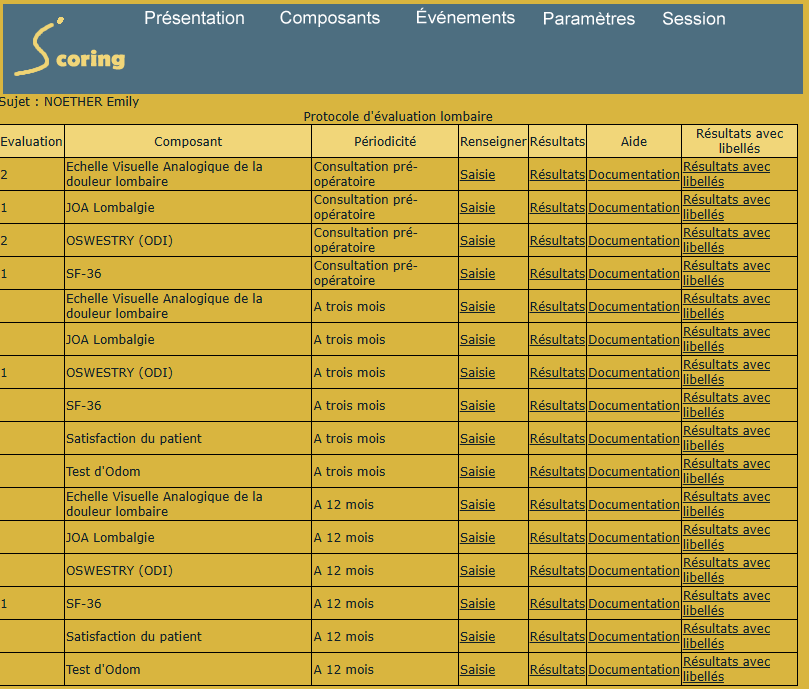Click the Composant column header
The image size is (809, 689).
[188, 142]
